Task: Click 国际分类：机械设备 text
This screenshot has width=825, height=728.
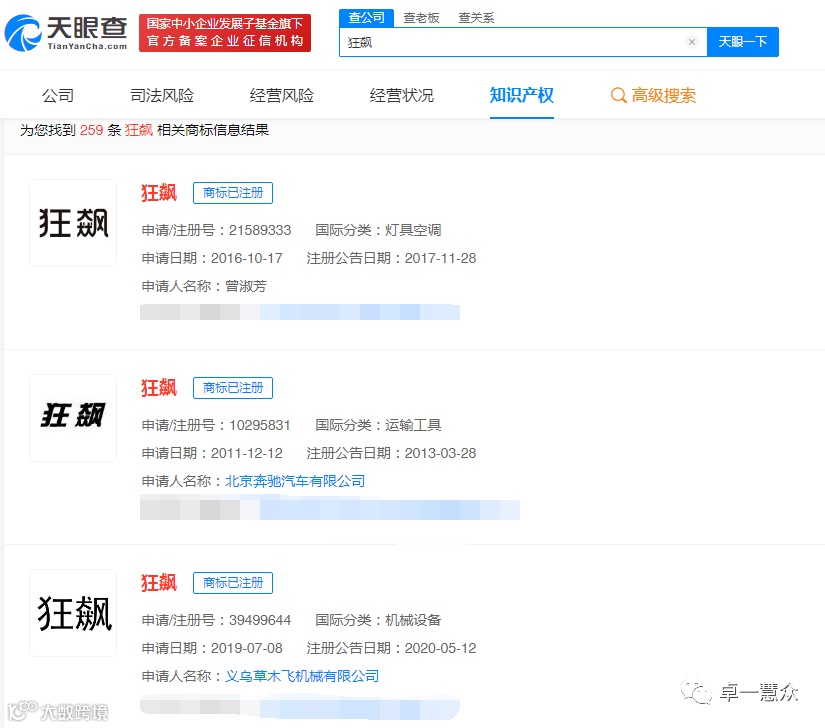Action: 378,620
